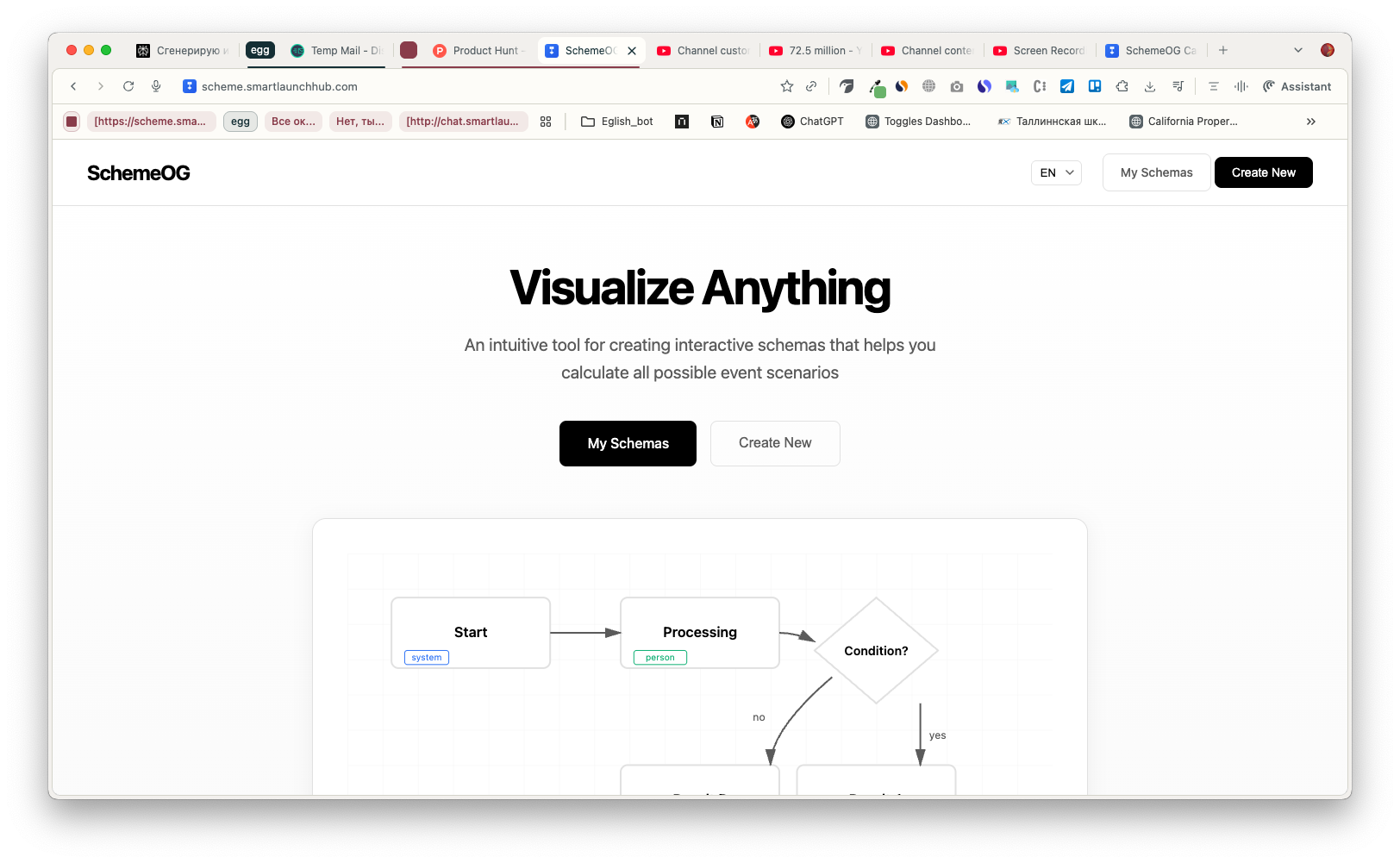Click the Notion bookmark icon in bookmarks bar
The width and height of the screenshot is (1400, 863).
[x=717, y=122]
